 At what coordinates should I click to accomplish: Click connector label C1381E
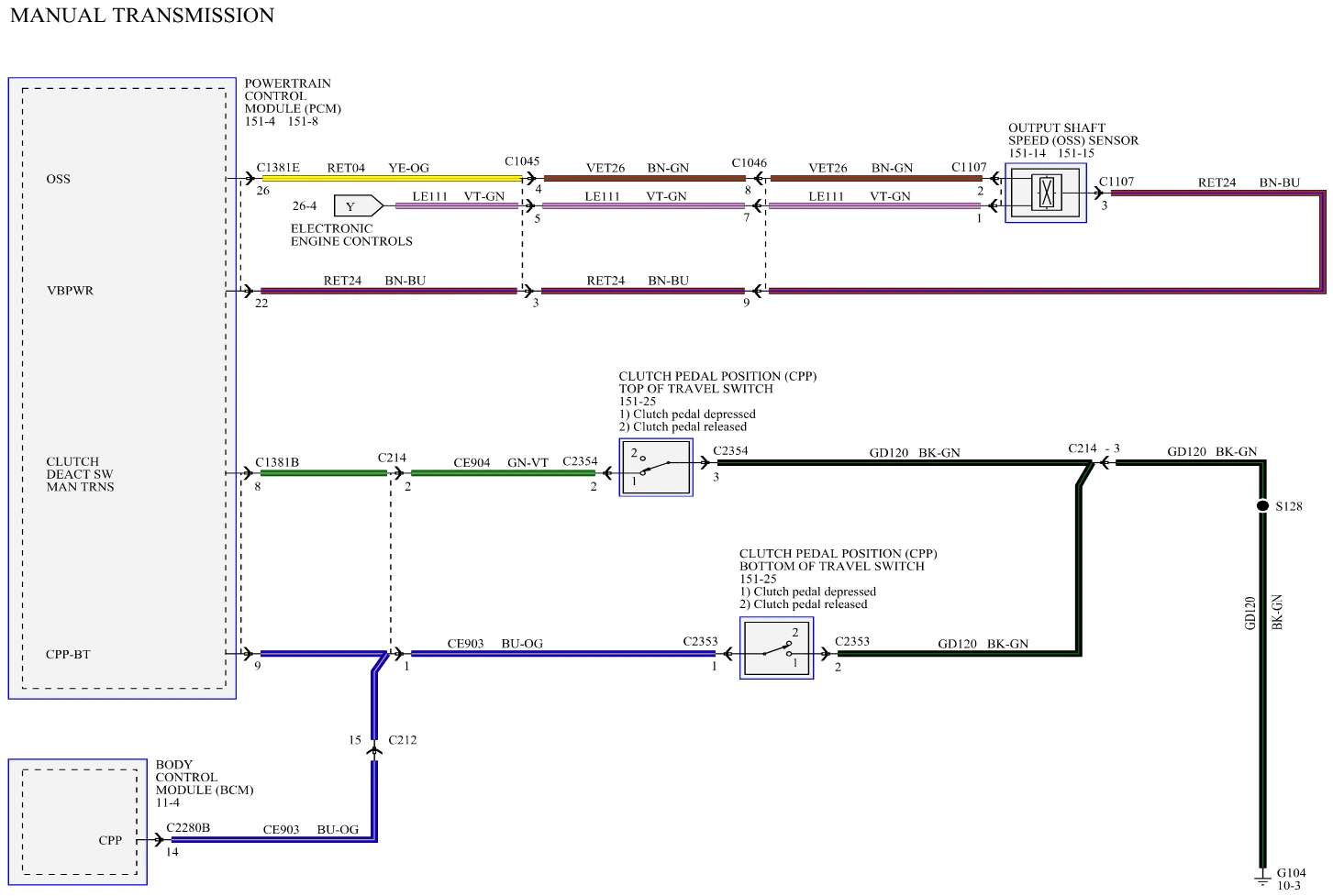coord(278,168)
